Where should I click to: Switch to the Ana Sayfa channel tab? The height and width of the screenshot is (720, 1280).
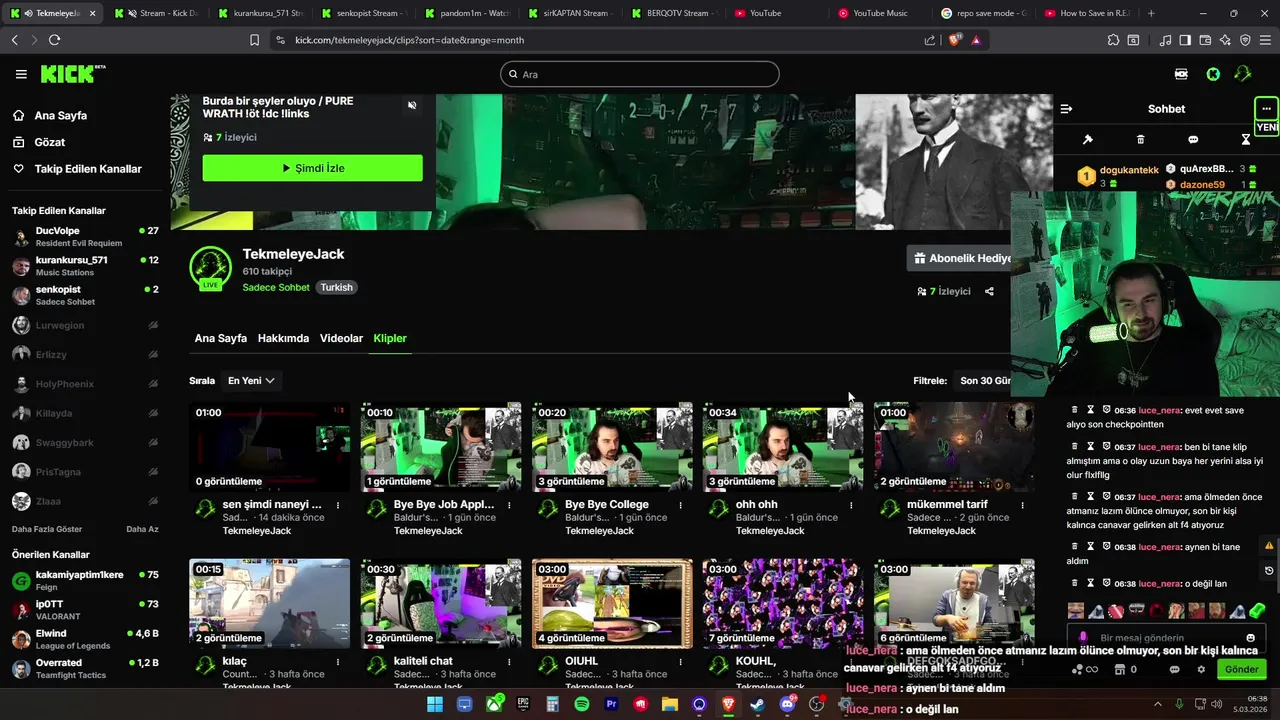[221, 338]
